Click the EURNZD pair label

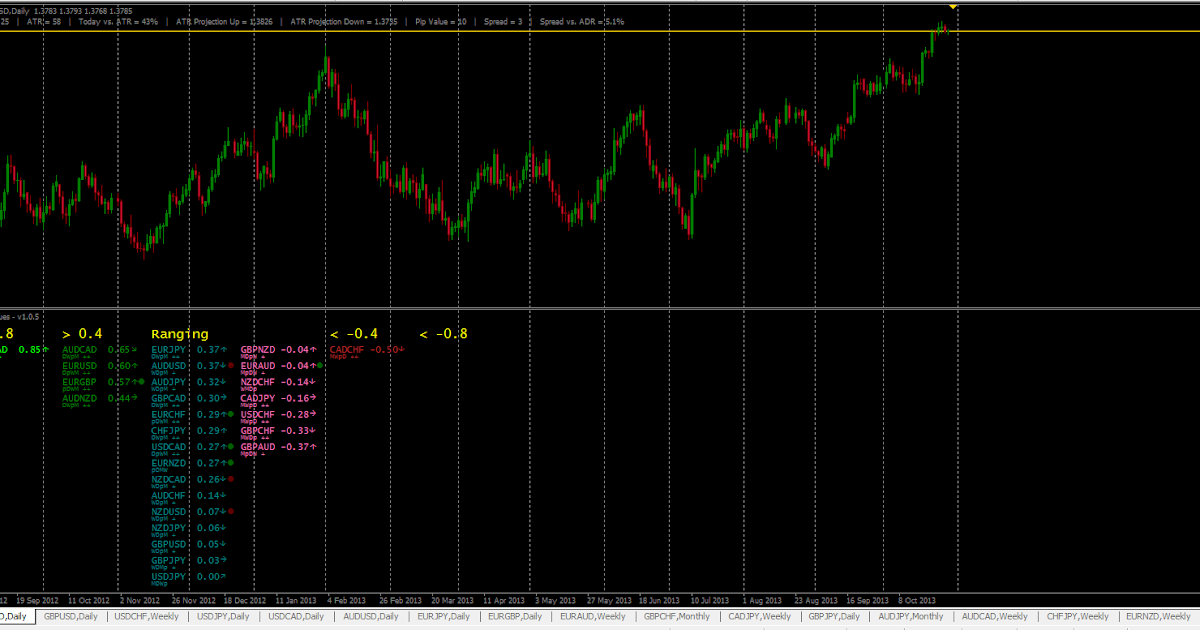[166, 463]
